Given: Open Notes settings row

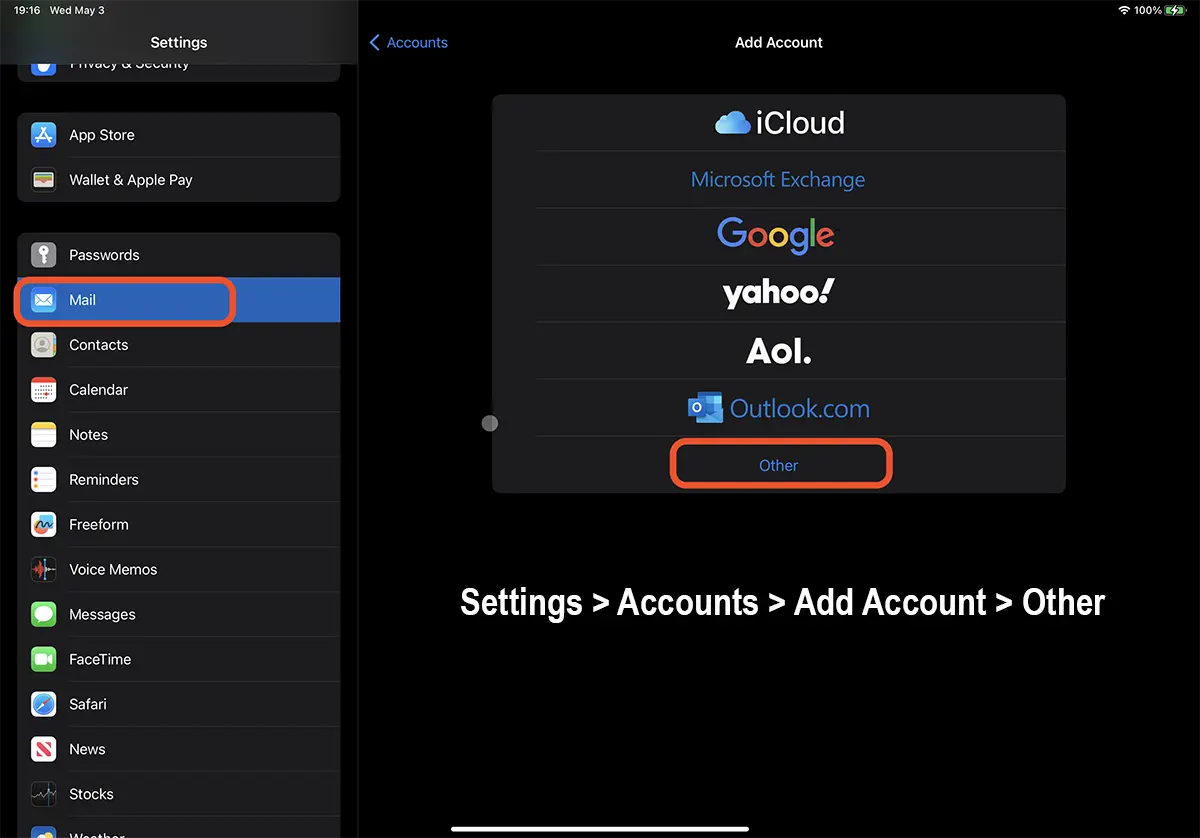Looking at the screenshot, I should click(179, 435).
